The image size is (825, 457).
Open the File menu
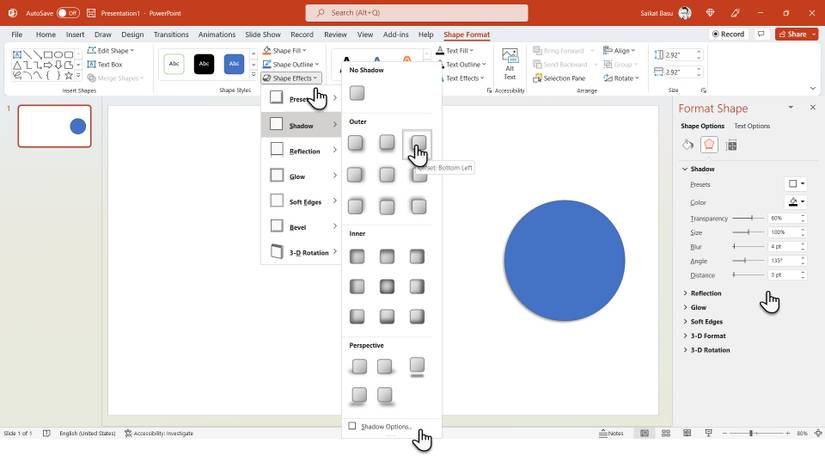pos(17,35)
